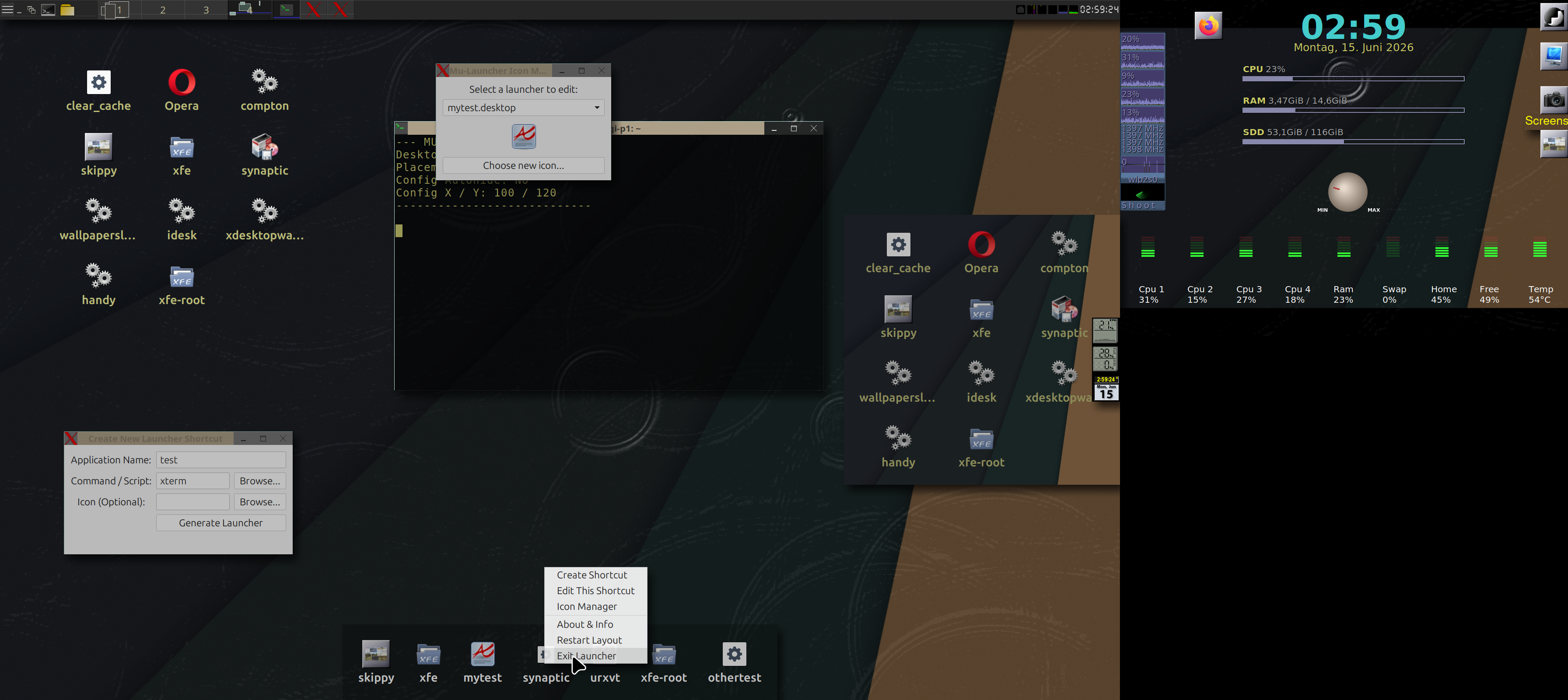The image size is (1568, 700).
Task: Click the urxvt label in the bottom dock
Action: click(605, 678)
